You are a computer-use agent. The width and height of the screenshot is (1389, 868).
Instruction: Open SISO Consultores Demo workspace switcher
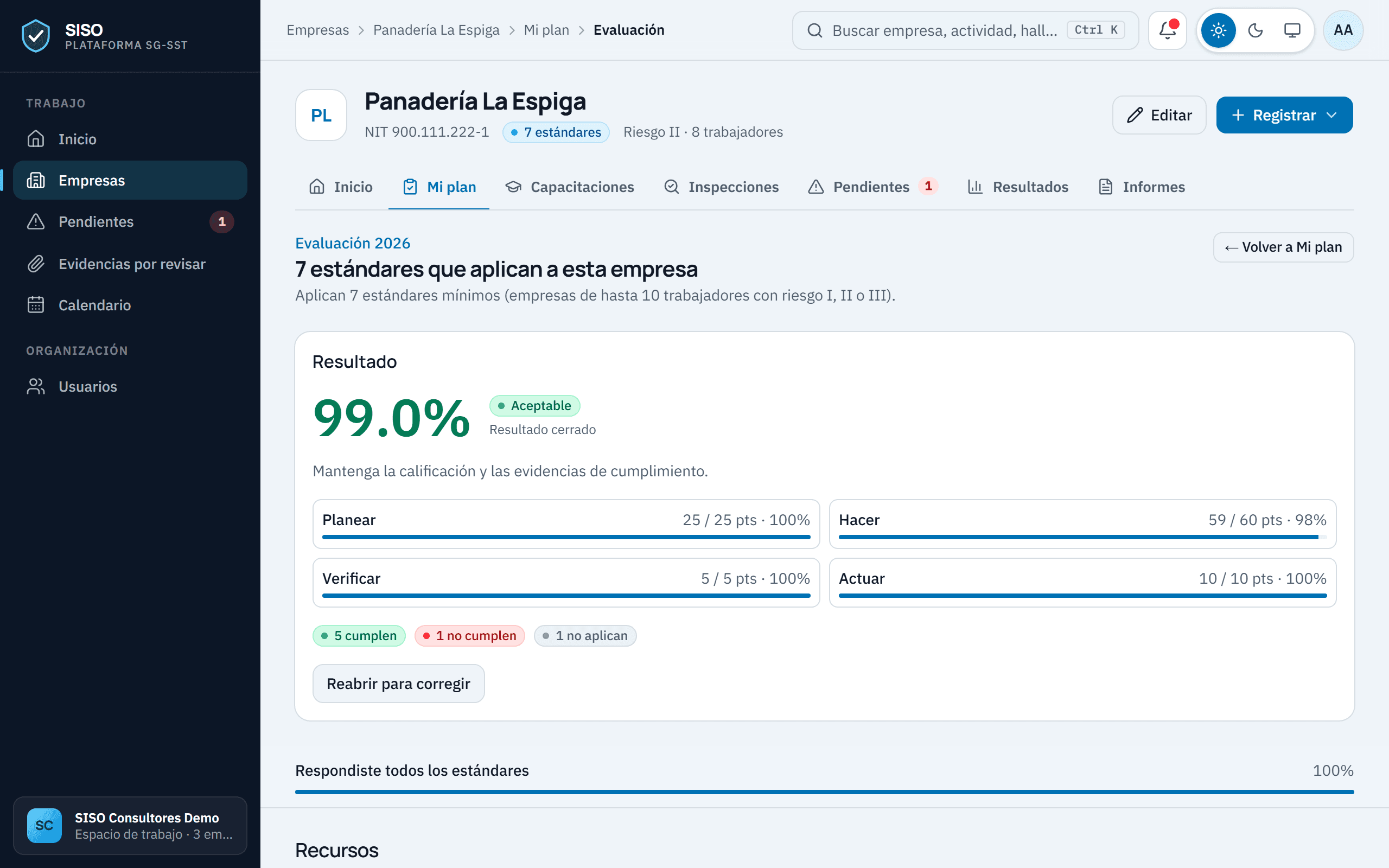[130, 826]
